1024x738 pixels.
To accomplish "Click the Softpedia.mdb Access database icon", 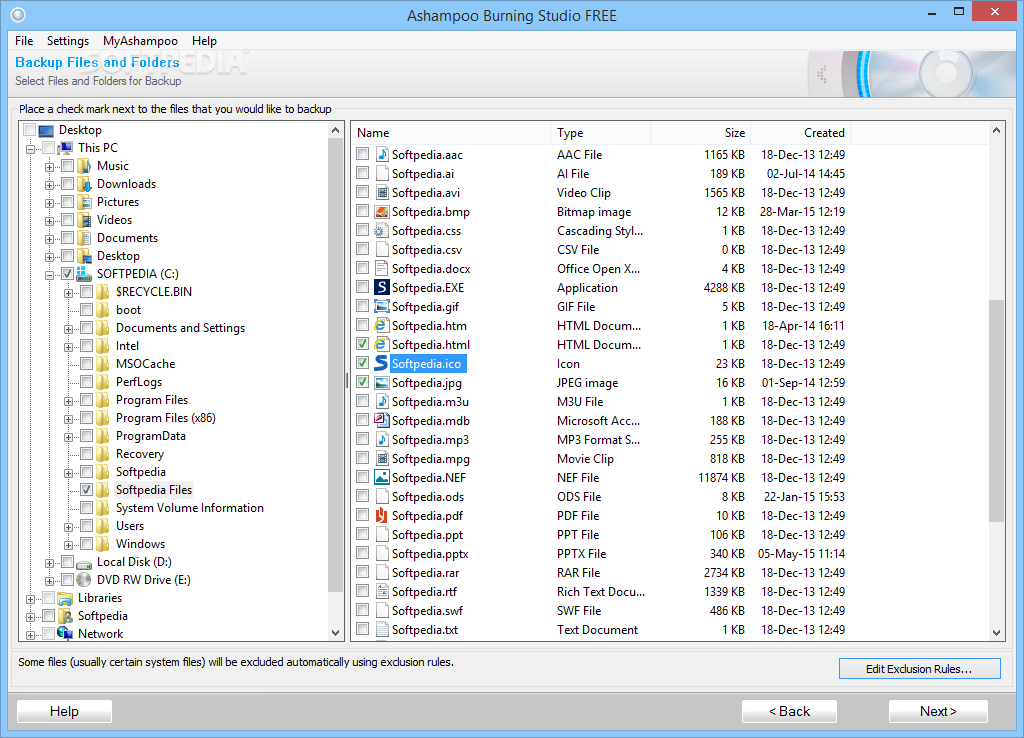I will (382, 421).
